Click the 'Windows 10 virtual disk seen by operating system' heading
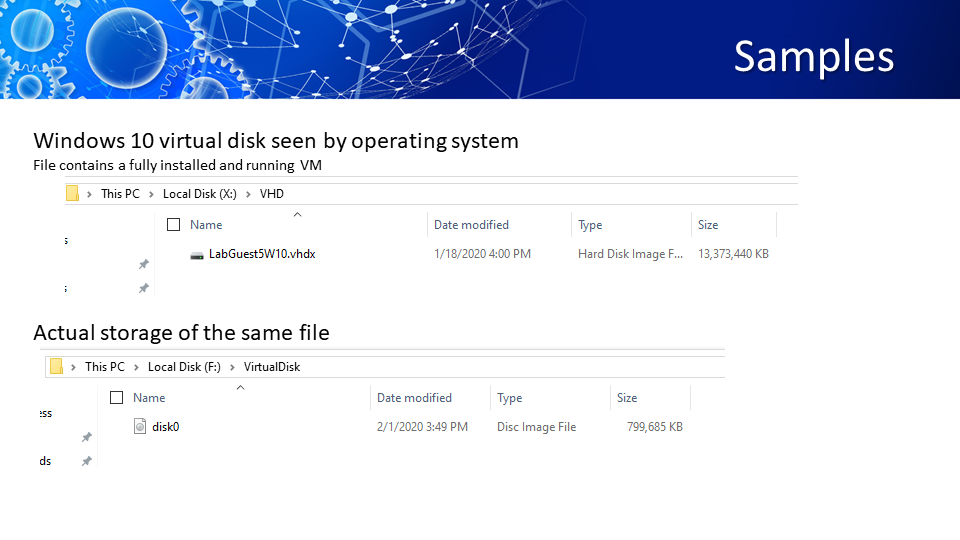 pyautogui.click(x=276, y=141)
